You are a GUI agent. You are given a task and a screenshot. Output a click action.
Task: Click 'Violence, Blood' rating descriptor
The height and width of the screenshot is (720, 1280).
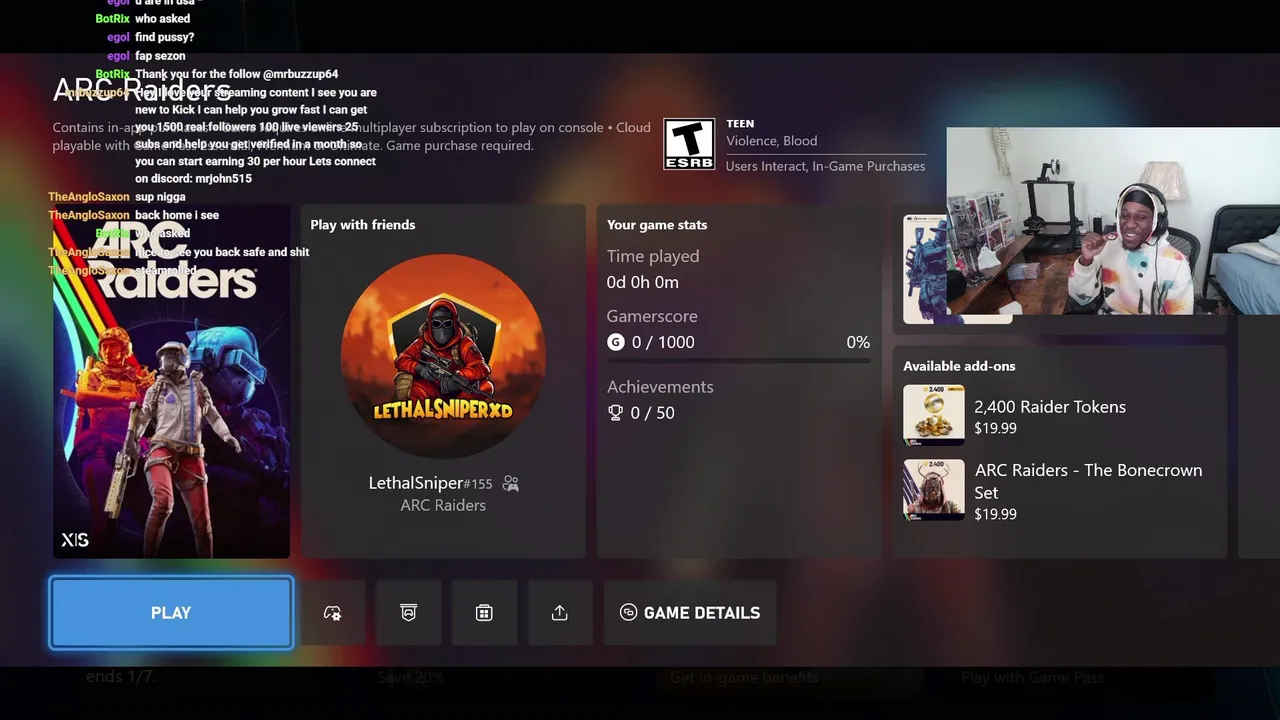[772, 141]
